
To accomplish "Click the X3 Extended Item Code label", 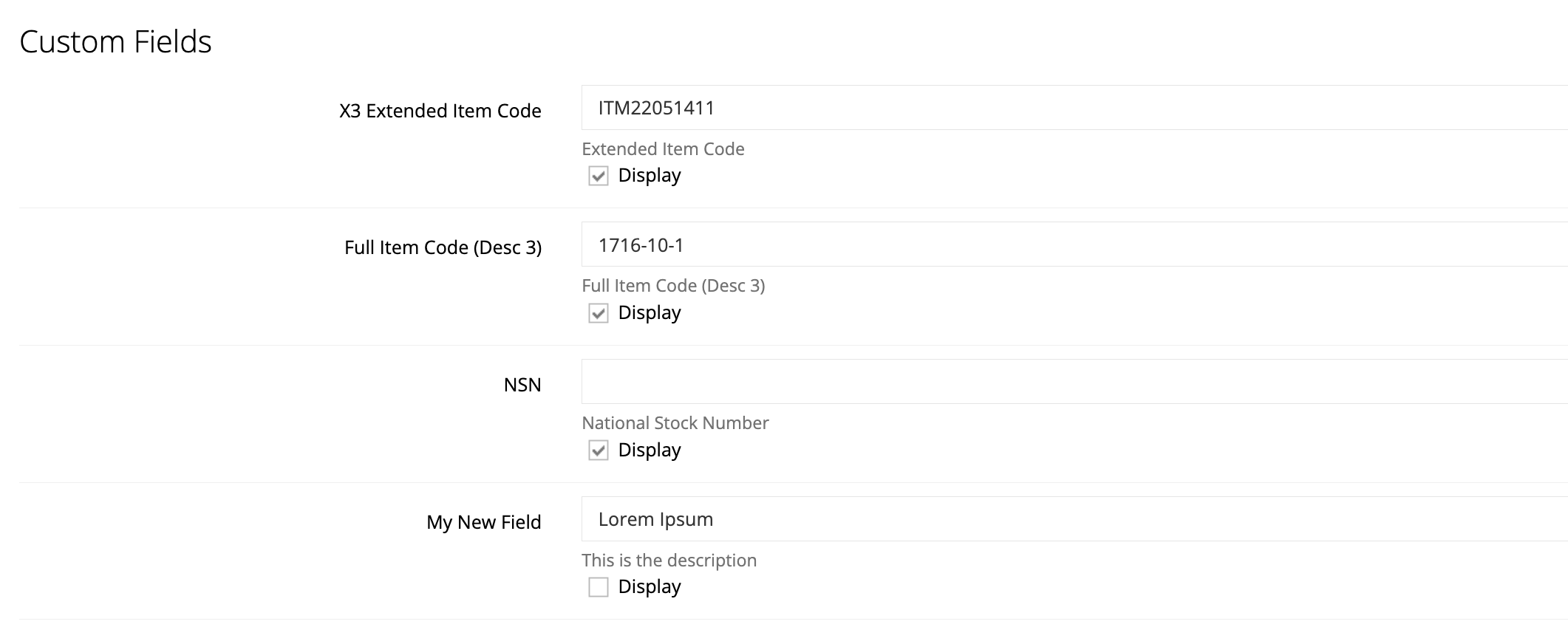I will [x=440, y=111].
